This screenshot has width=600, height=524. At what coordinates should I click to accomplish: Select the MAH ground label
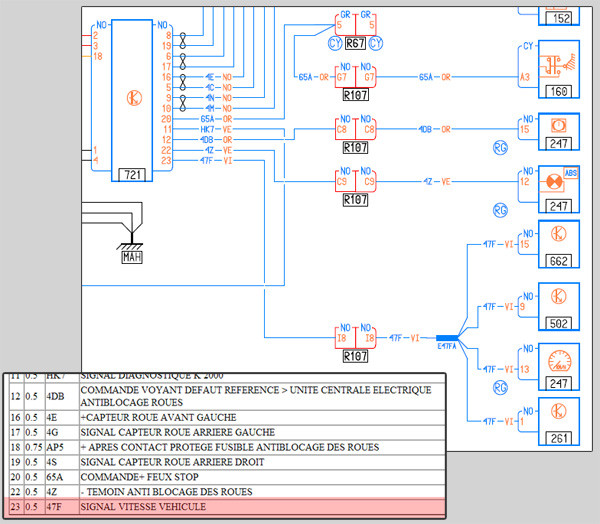coord(132,257)
